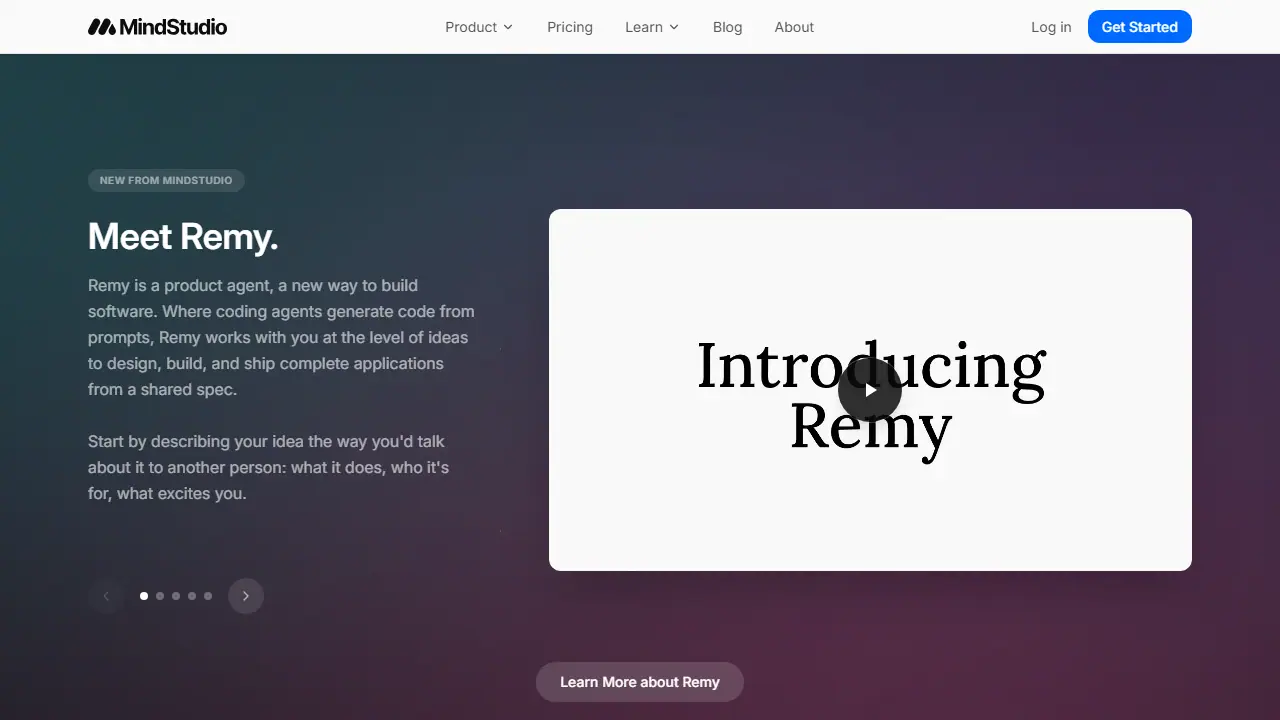This screenshot has height=720, width=1280.
Task: Select the fourth carousel dot
Action: (x=192, y=596)
